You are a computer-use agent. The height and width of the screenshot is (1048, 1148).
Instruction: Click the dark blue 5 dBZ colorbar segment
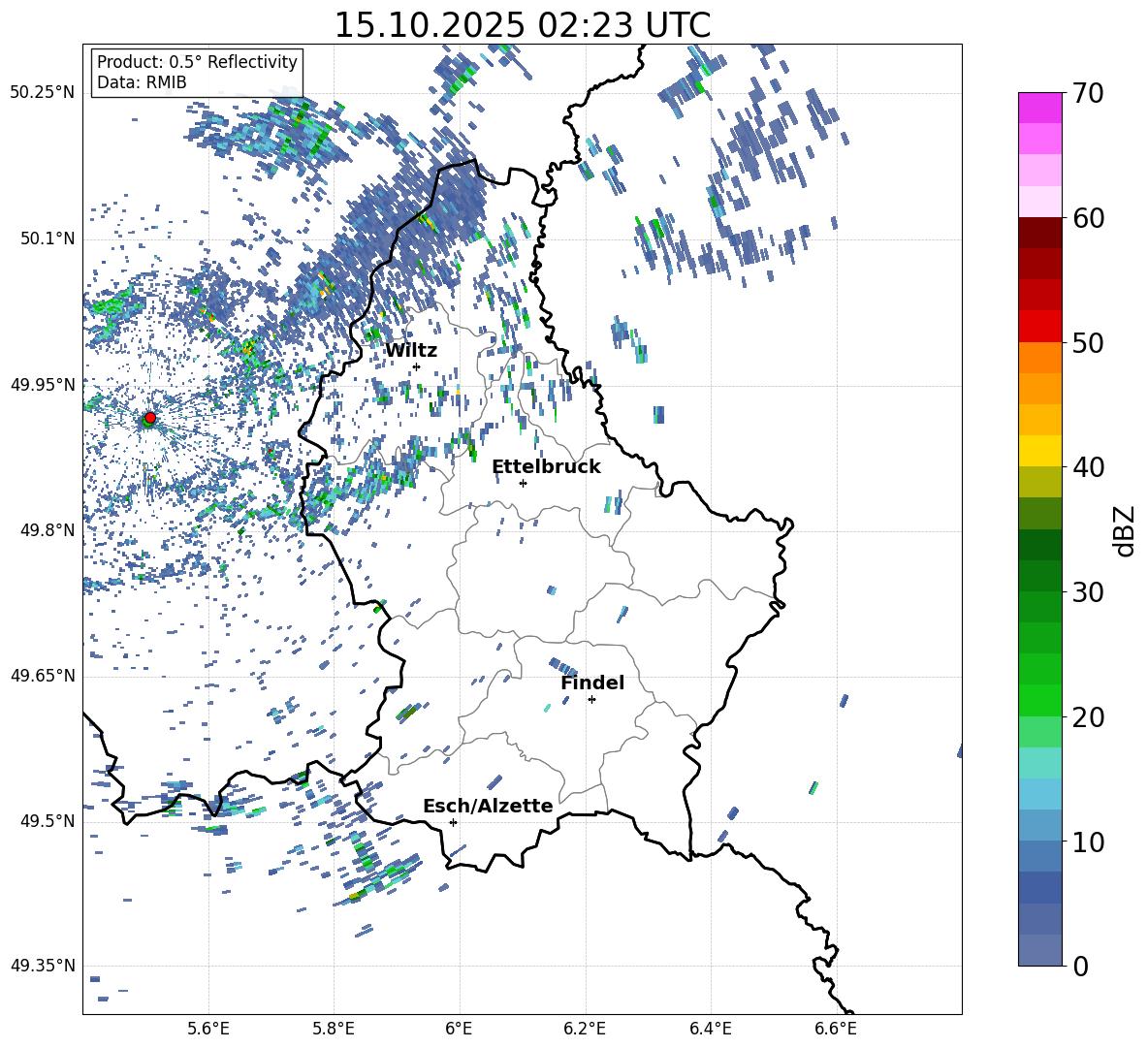coord(1040,887)
